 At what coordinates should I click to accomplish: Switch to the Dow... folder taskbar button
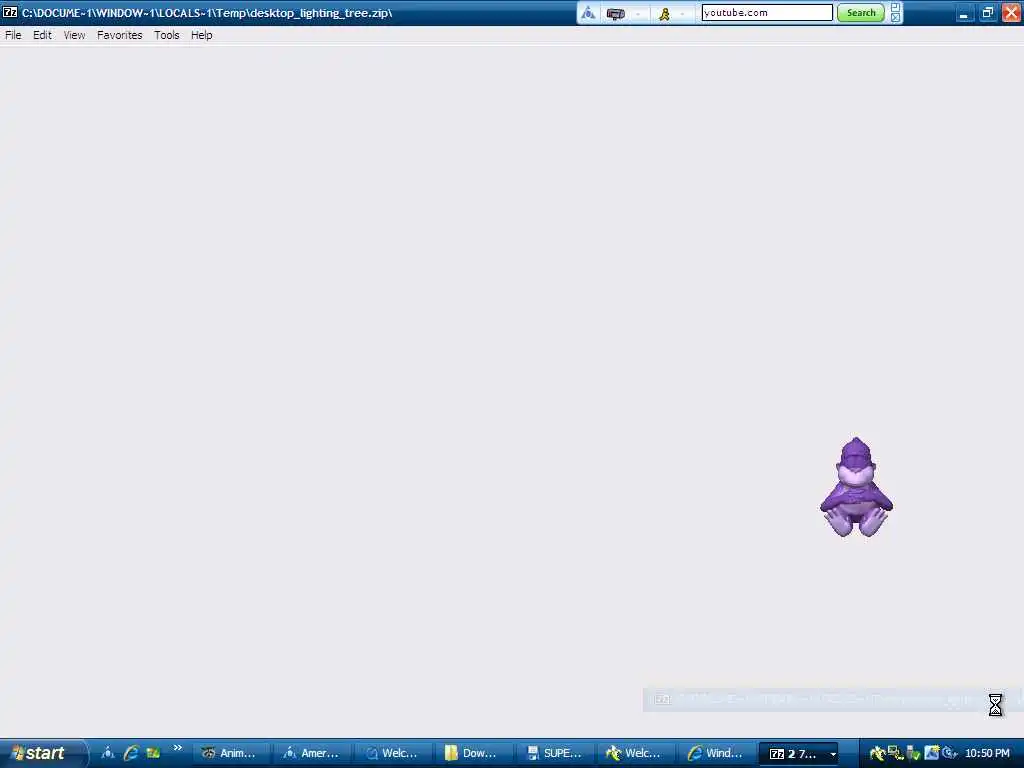tap(475, 753)
